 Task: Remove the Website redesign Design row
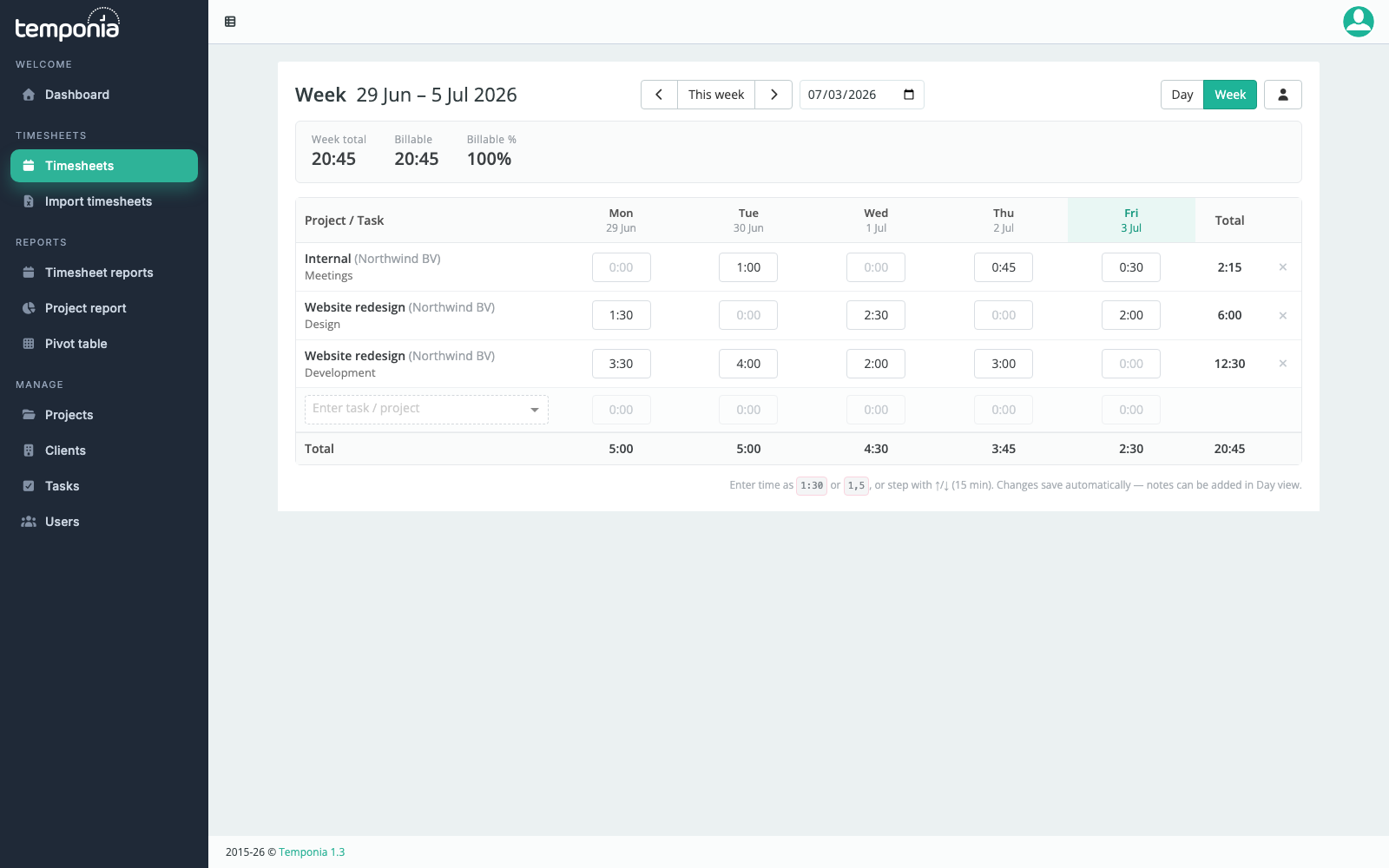point(1282,316)
